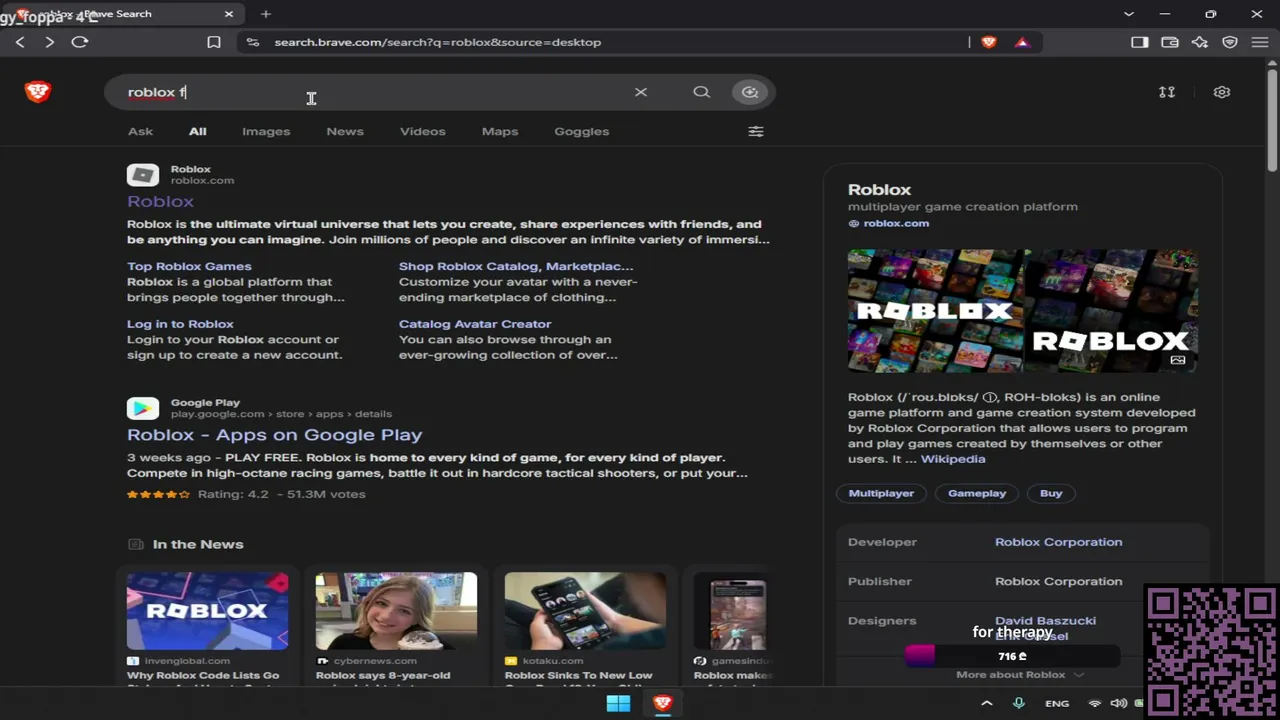Click the Brave icon in taskbar
The height and width of the screenshot is (720, 1280).
[662, 703]
